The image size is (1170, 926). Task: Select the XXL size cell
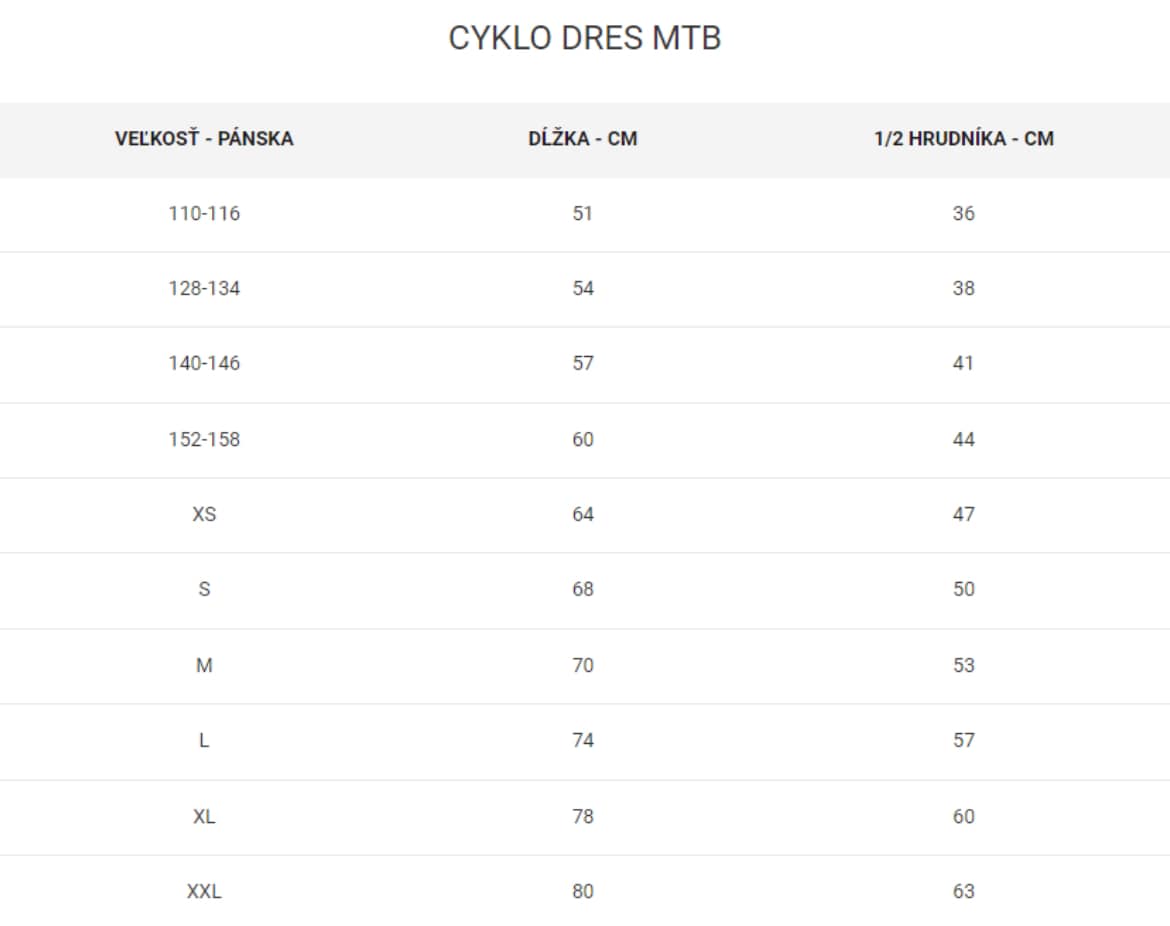(x=204, y=892)
